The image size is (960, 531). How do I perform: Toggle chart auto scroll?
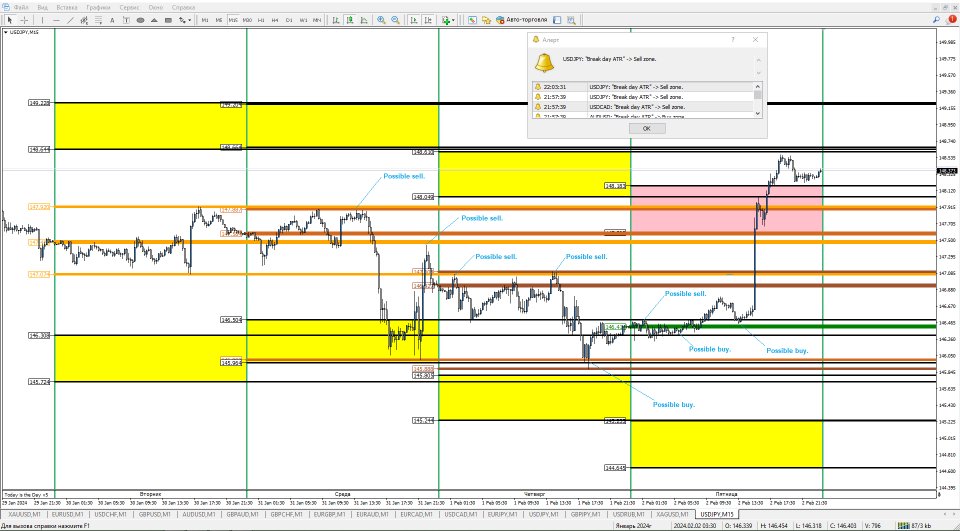click(x=414, y=20)
